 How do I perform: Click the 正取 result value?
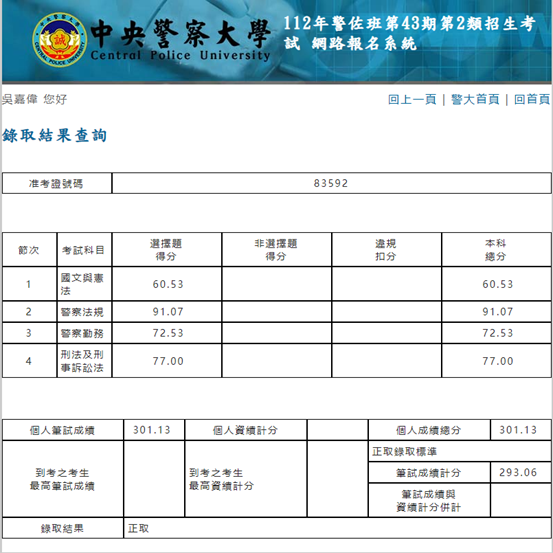click(139, 528)
